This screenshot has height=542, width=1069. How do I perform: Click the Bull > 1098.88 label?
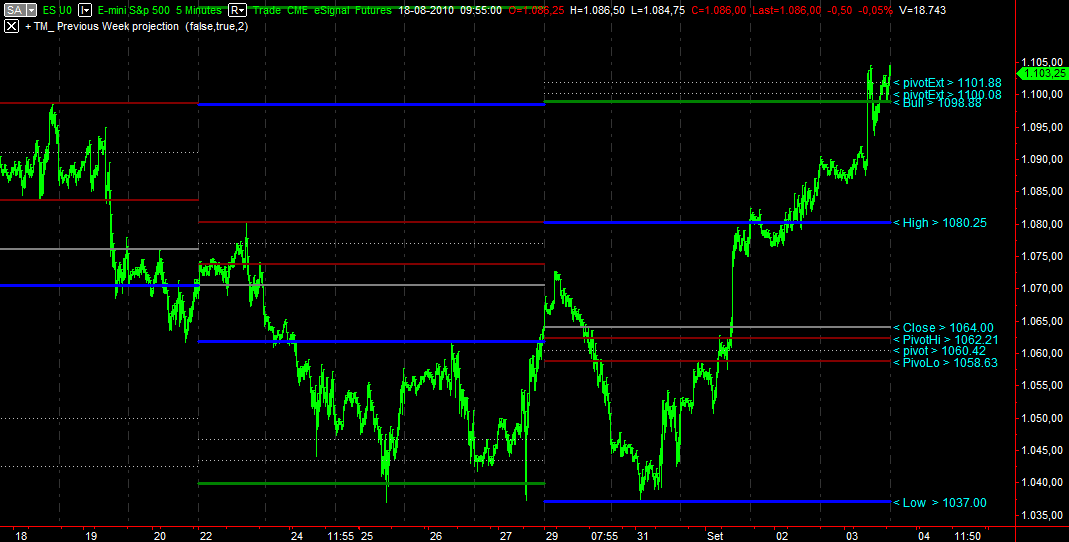pyautogui.click(x=937, y=103)
